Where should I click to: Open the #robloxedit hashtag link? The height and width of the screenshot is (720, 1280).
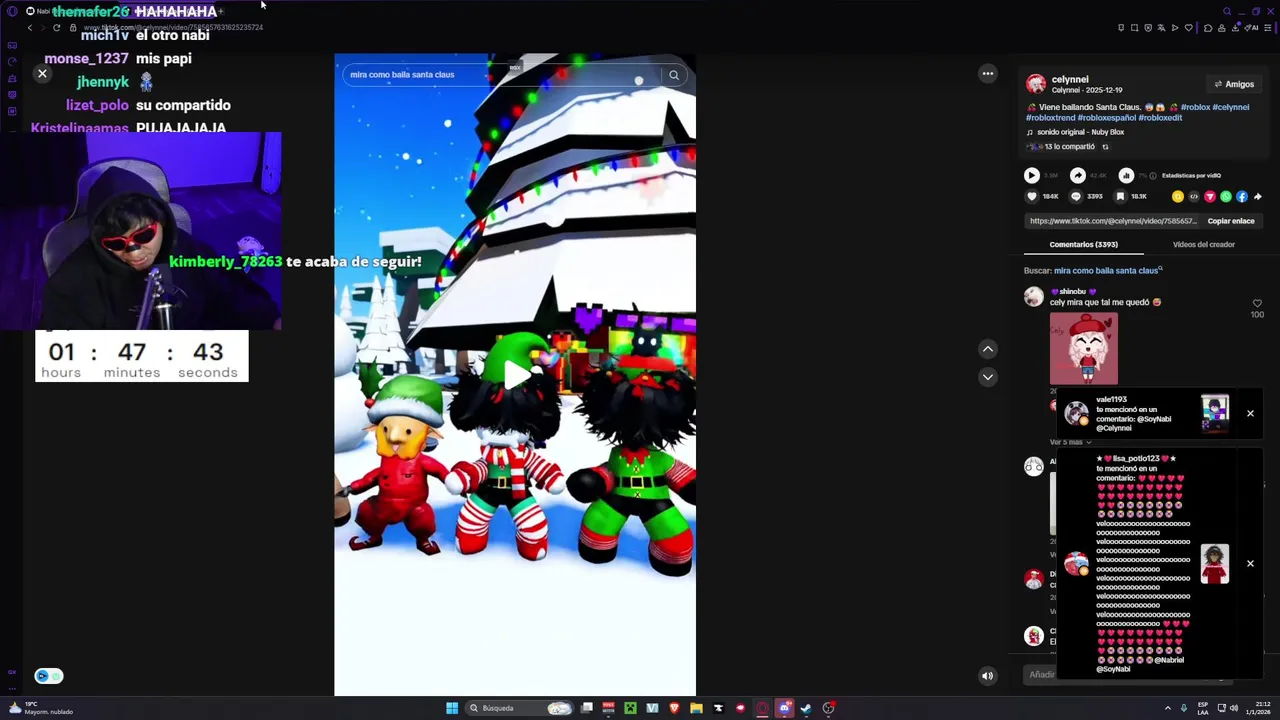coord(1160,118)
